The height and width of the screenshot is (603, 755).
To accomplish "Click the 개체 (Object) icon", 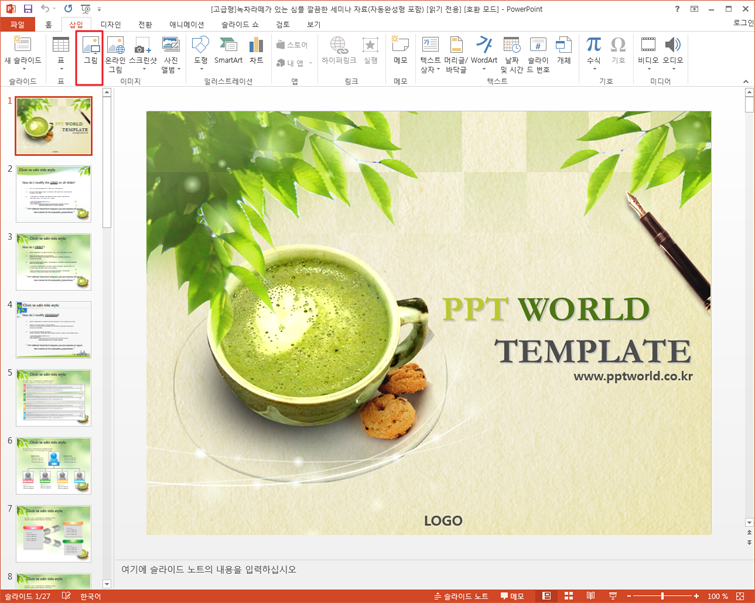I will pos(563,50).
